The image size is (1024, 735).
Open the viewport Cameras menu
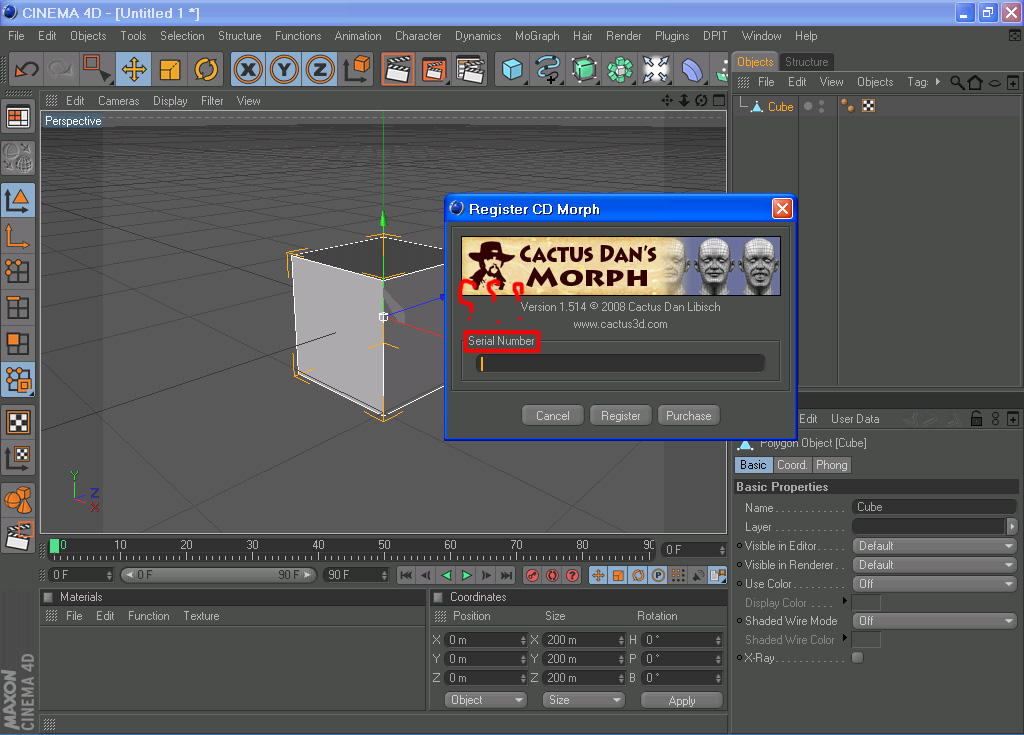(x=118, y=101)
